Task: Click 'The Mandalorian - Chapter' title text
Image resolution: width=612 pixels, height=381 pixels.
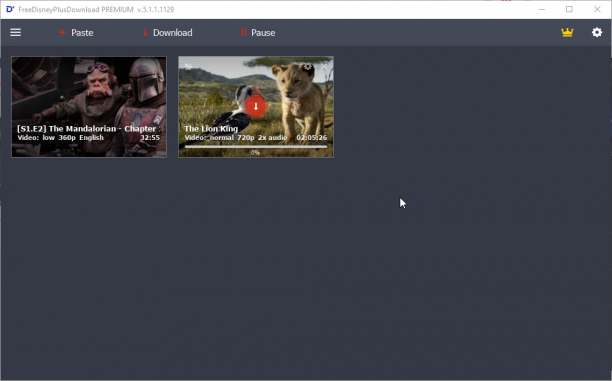Action: (88, 129)
